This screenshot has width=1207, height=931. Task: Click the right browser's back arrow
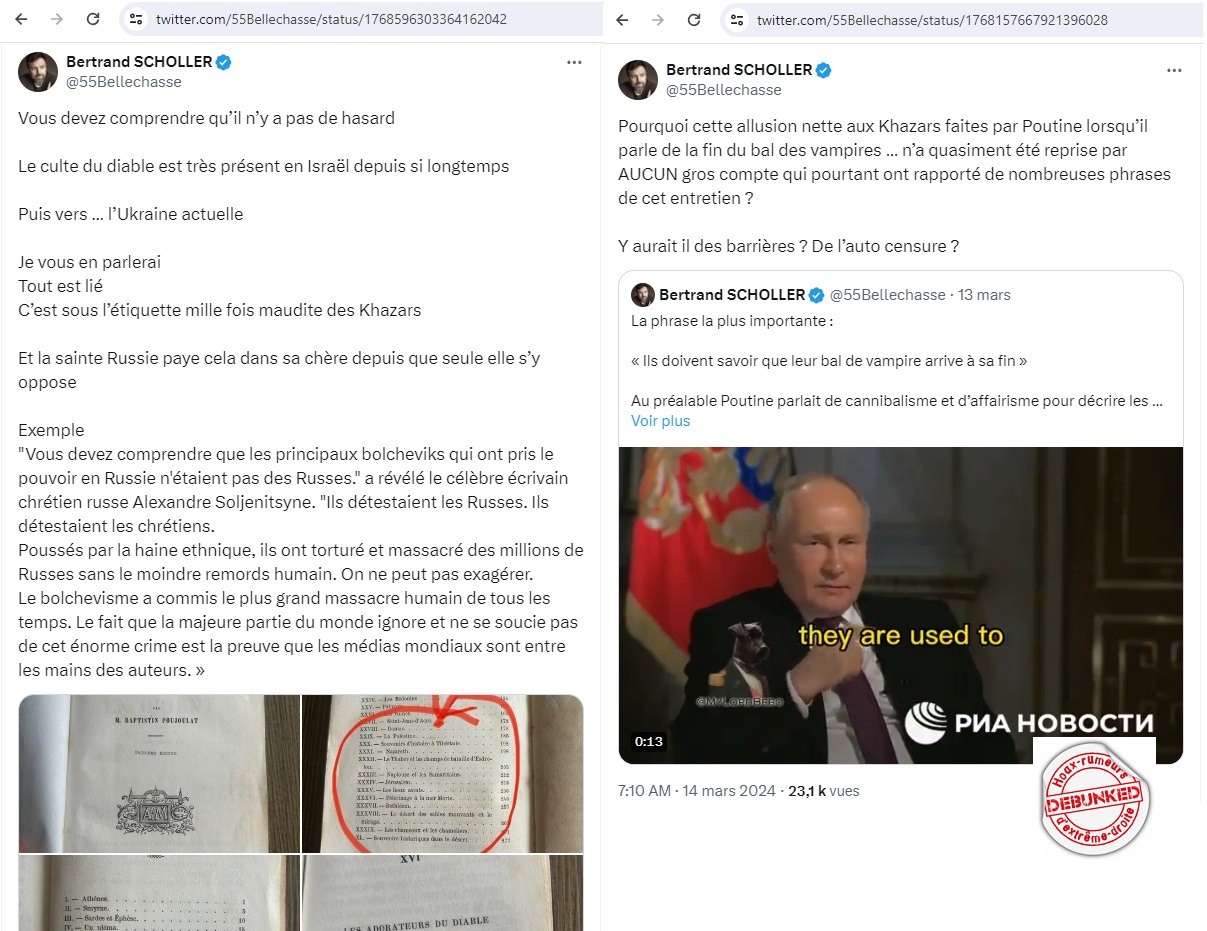[622, 20]
